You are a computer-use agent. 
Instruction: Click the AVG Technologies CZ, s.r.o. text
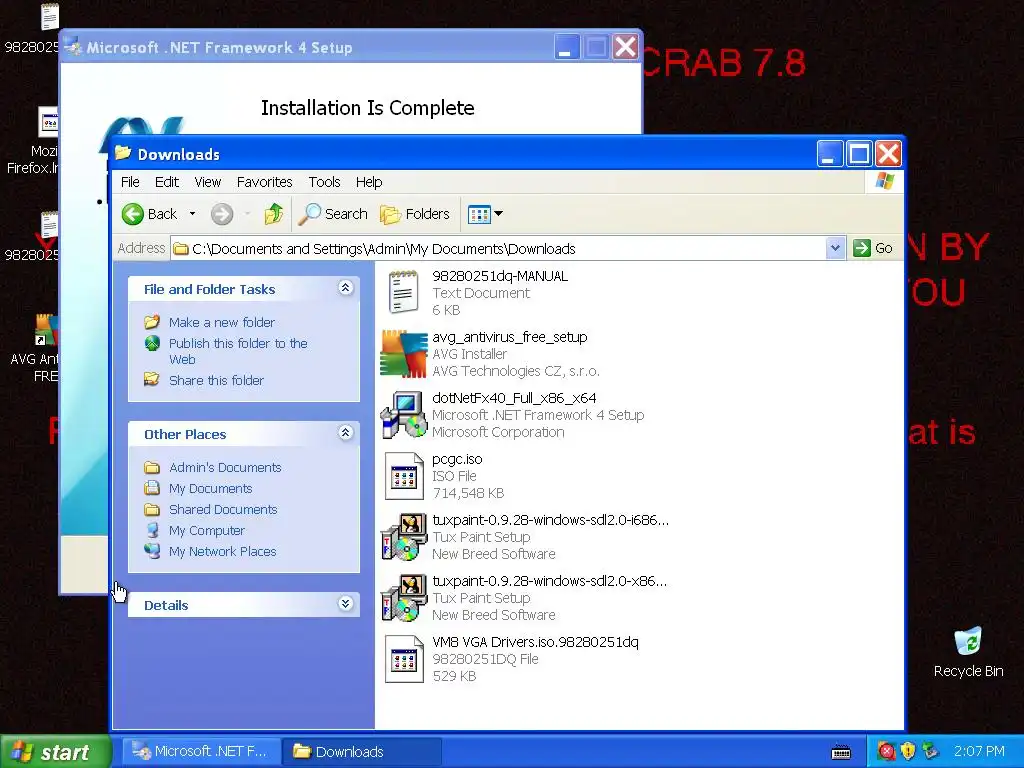(x=515, y=371)
